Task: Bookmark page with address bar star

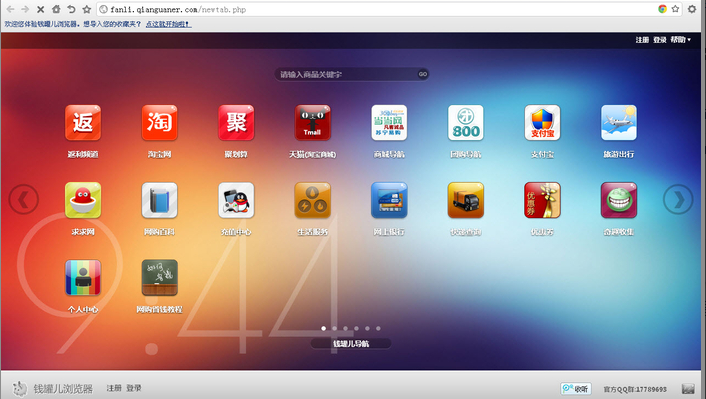Action: coord(675,9)
